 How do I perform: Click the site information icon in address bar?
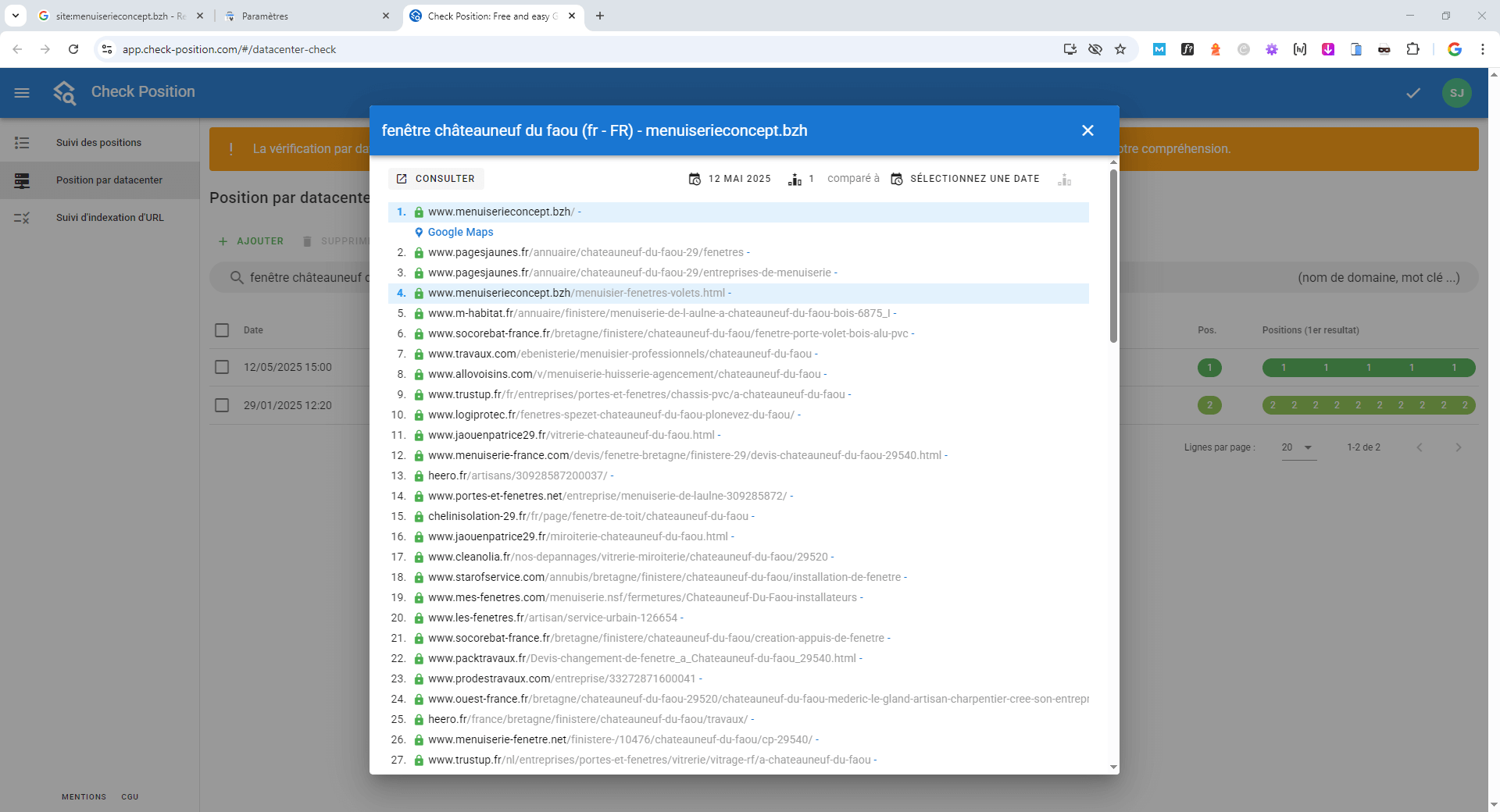click(x=107, y=49)
